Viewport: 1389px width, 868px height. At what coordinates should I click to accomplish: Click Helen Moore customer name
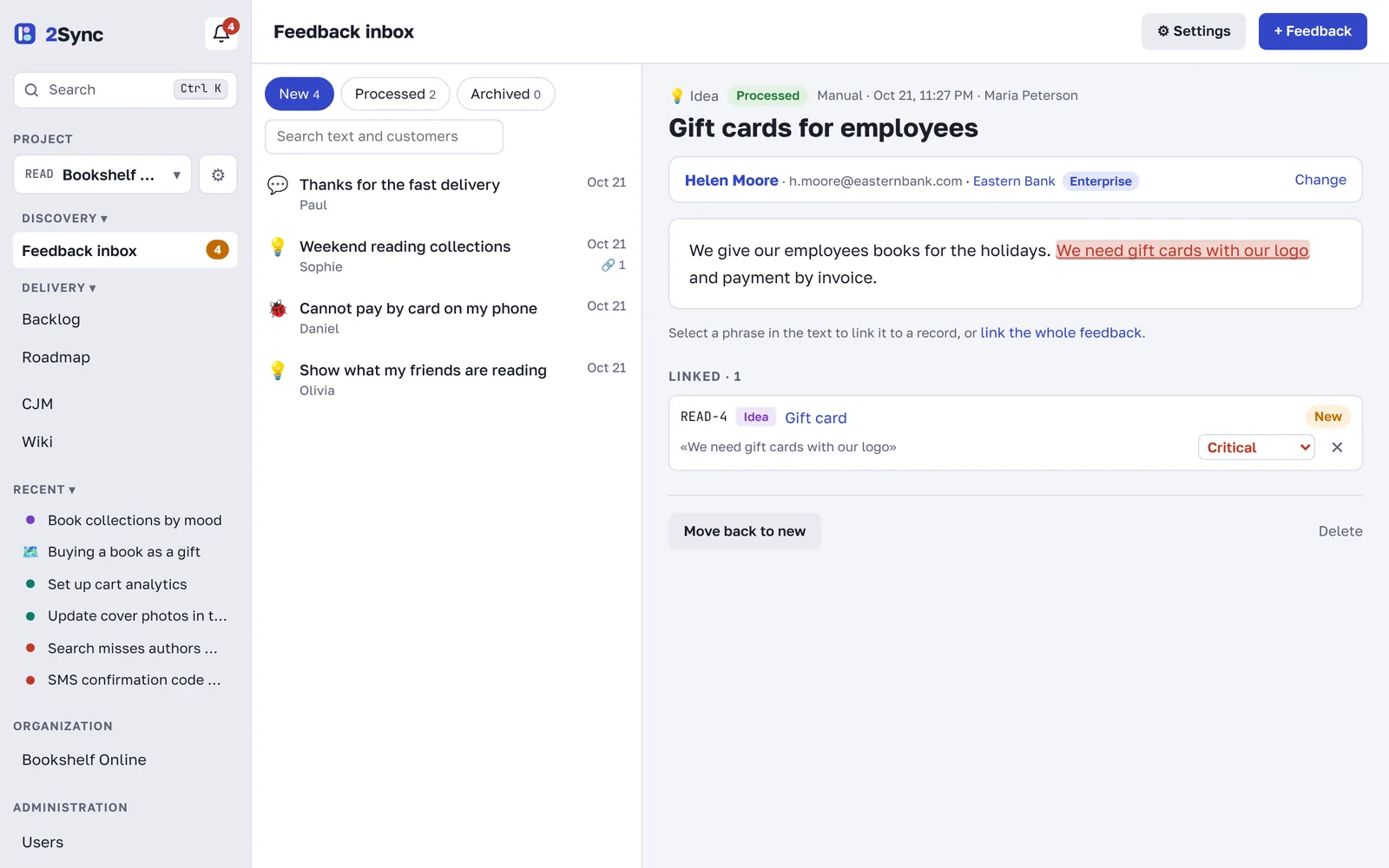[x=731, y=181]
